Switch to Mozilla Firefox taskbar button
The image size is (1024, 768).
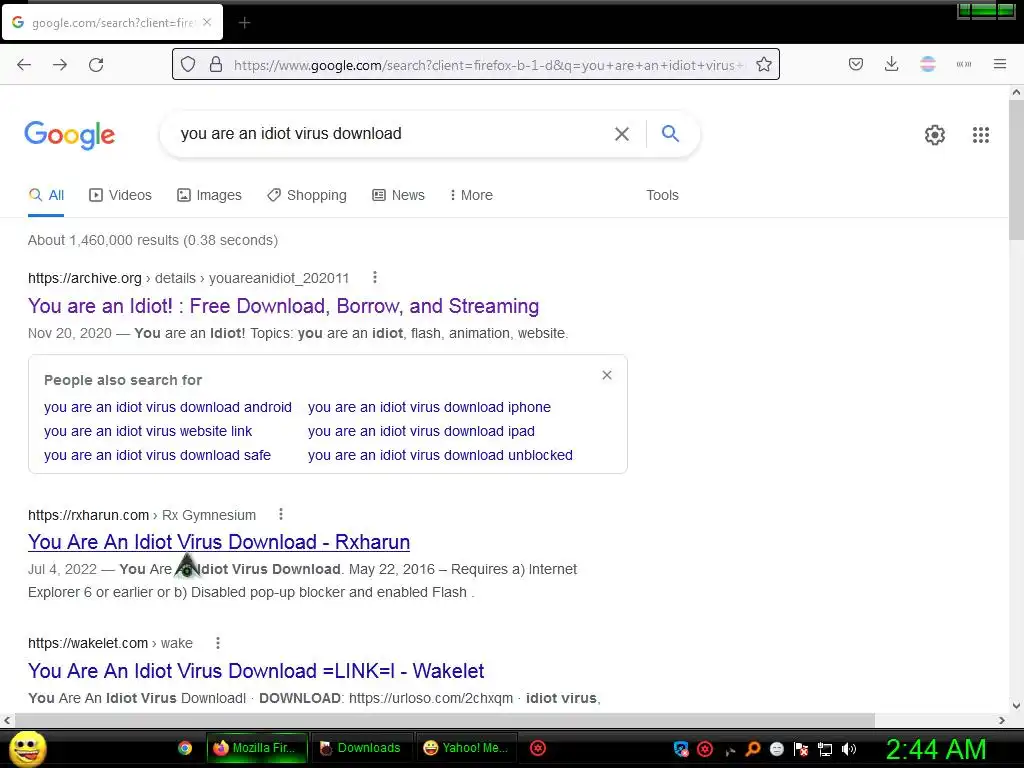(257, 748)
